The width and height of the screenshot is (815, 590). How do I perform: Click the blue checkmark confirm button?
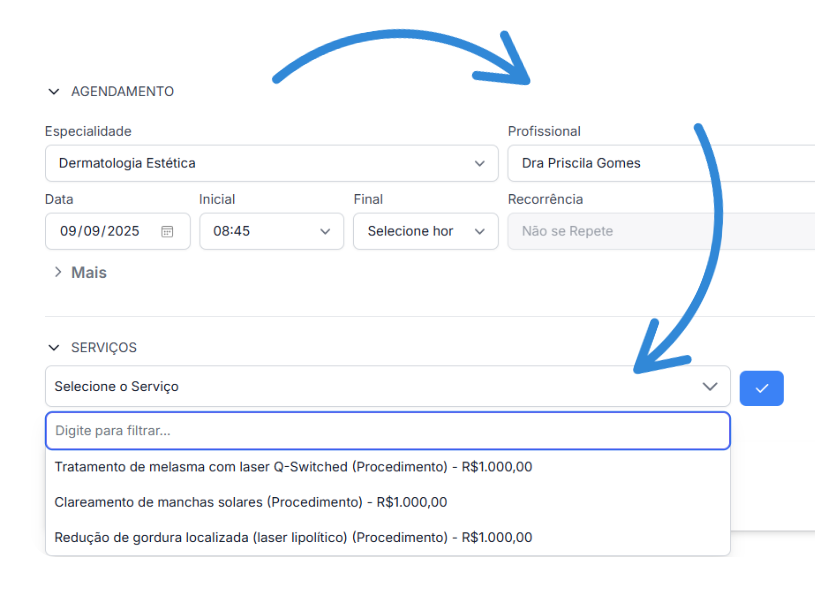tap(761, 388)
